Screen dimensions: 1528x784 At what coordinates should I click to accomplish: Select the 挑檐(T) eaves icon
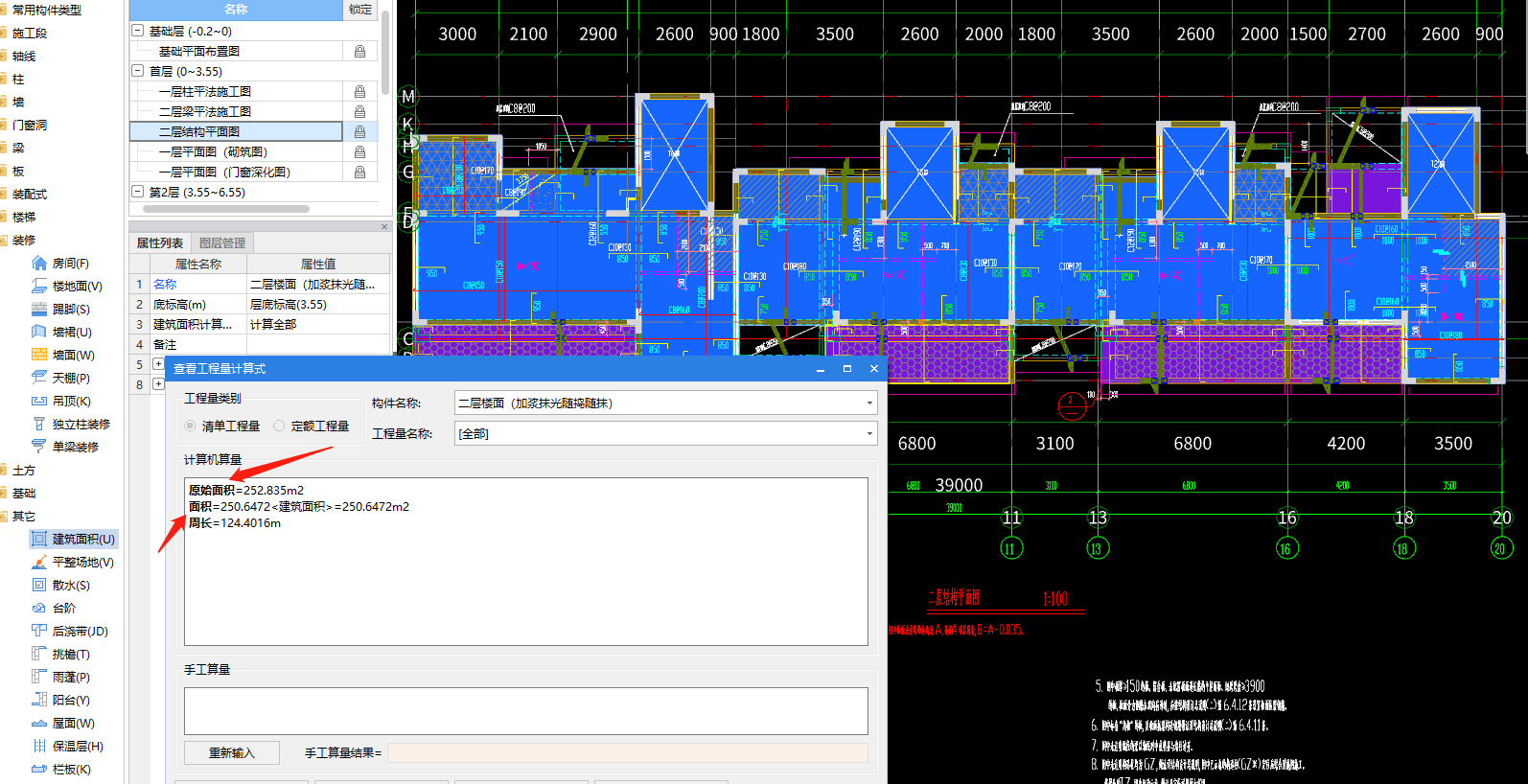click(x=39, y=654)
